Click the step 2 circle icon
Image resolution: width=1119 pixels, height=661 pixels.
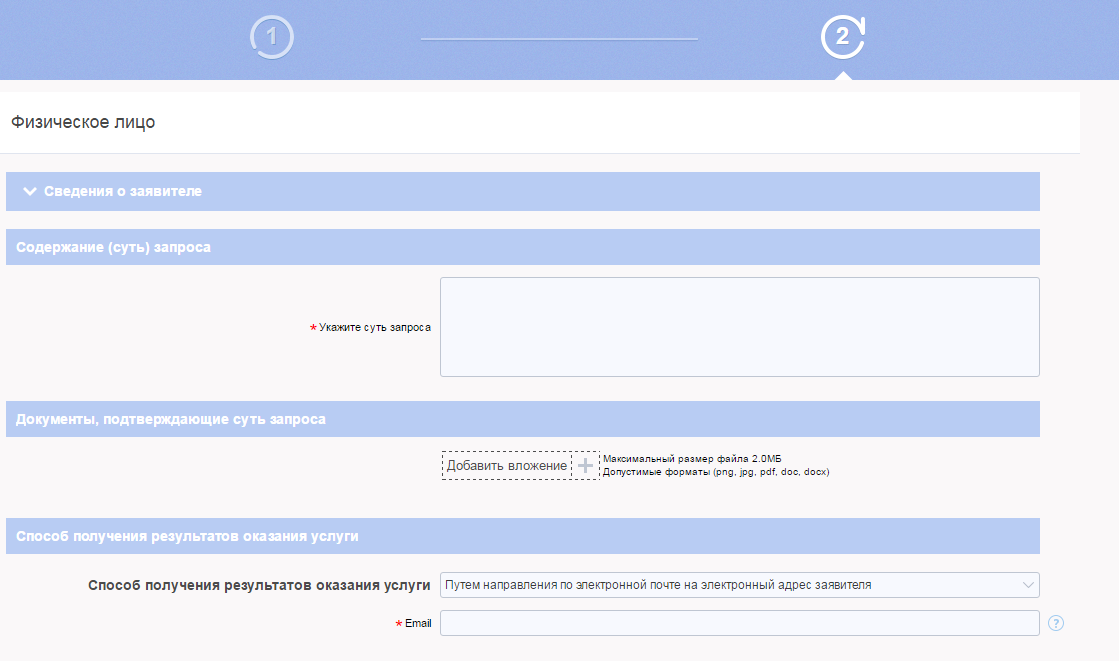842,38
